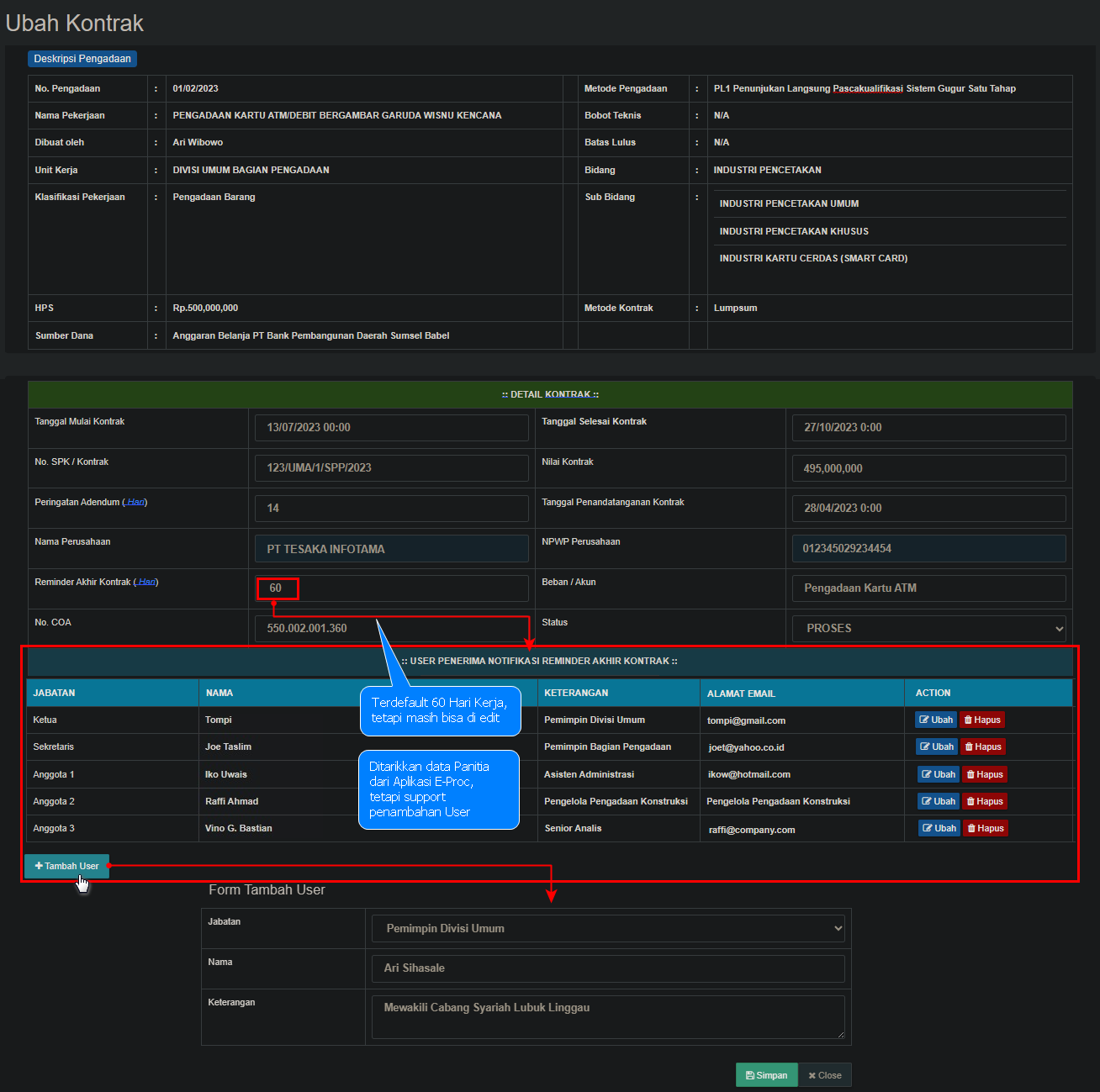The height and width of the screenshot is (1092, 1100).
Task: Click the Keterangan textarea in user form
Action: (607, 1016)
